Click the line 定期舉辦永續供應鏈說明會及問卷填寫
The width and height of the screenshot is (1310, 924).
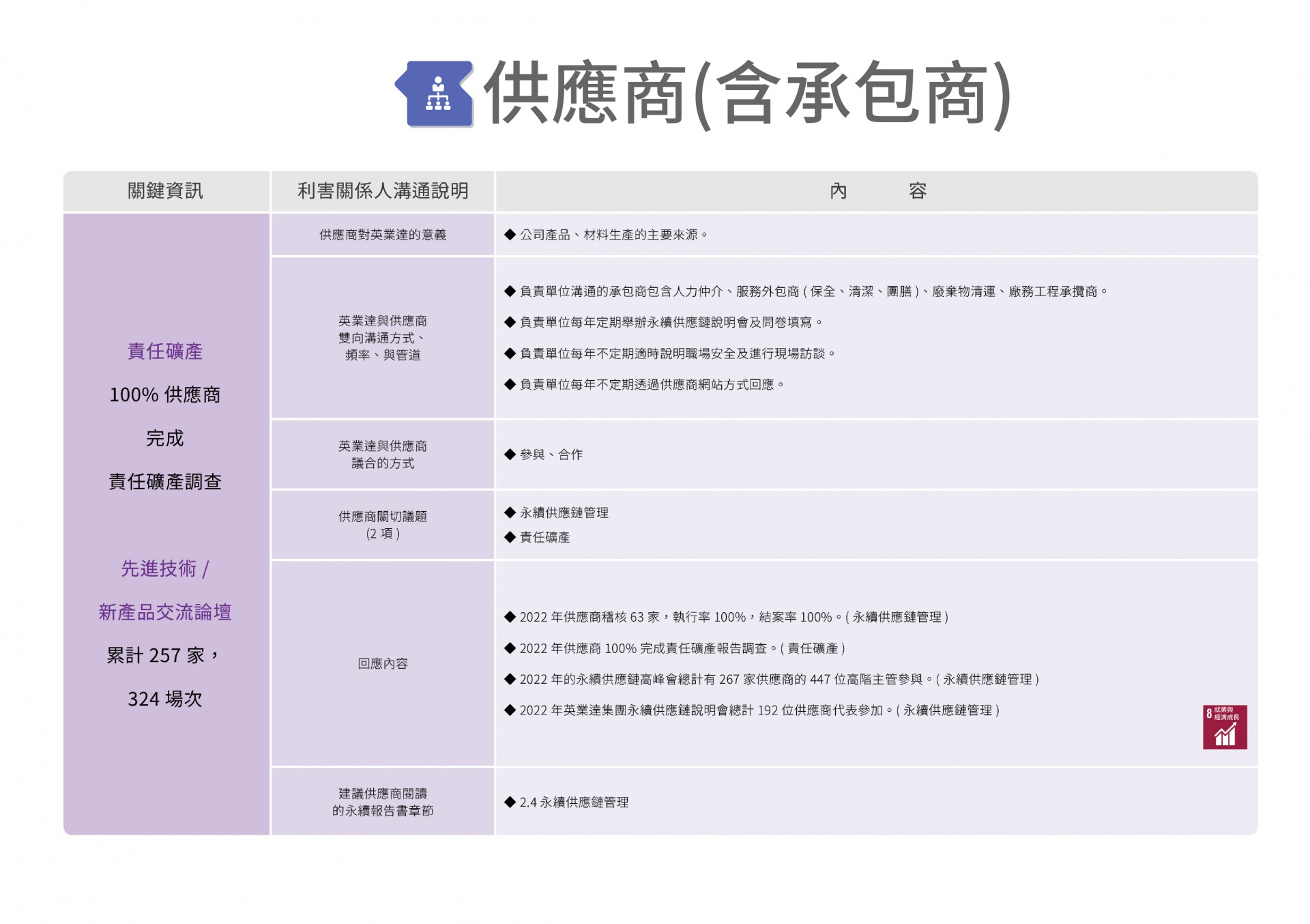tap(664, 322)
